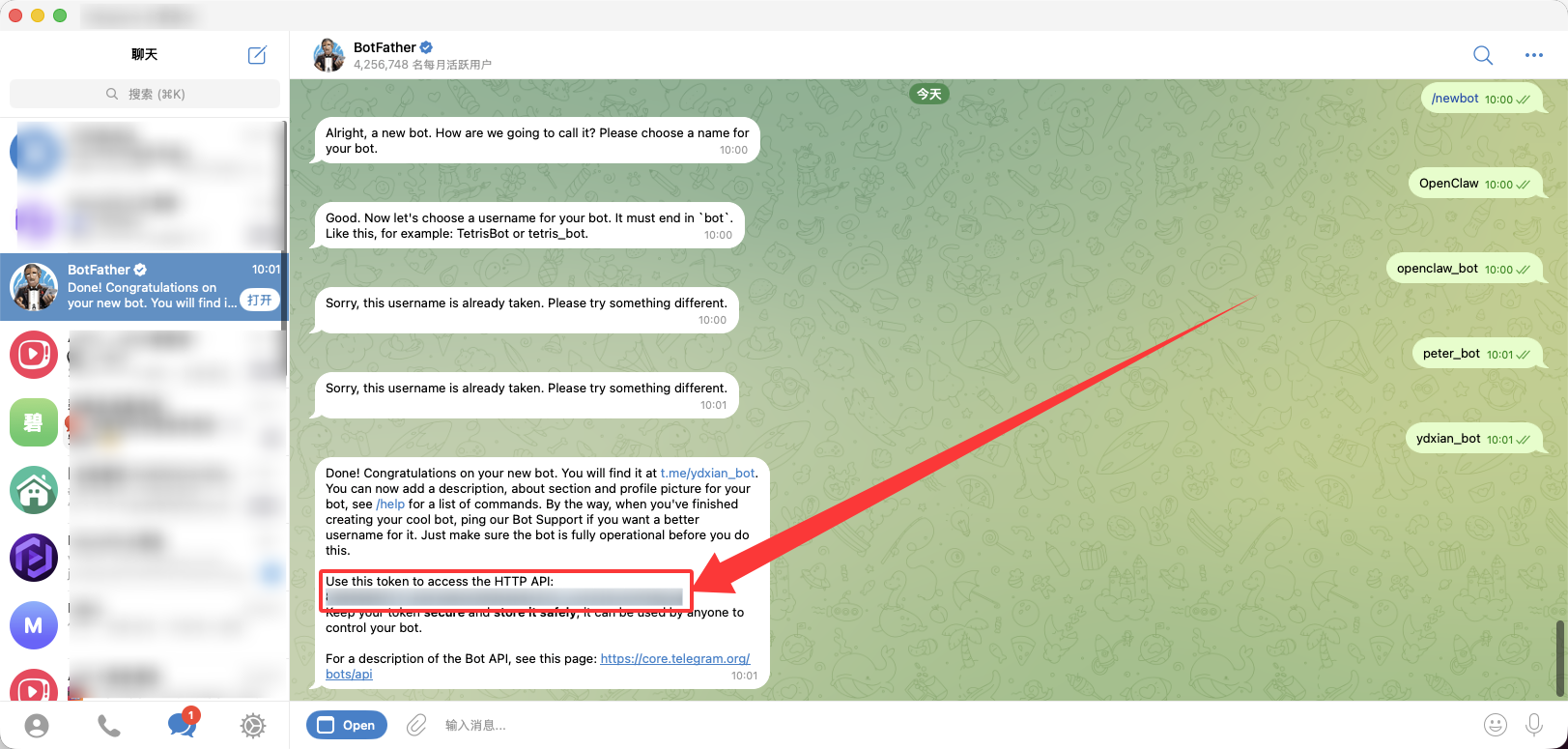
Task: Click the /help command link
Action: [x=390, y=504]
